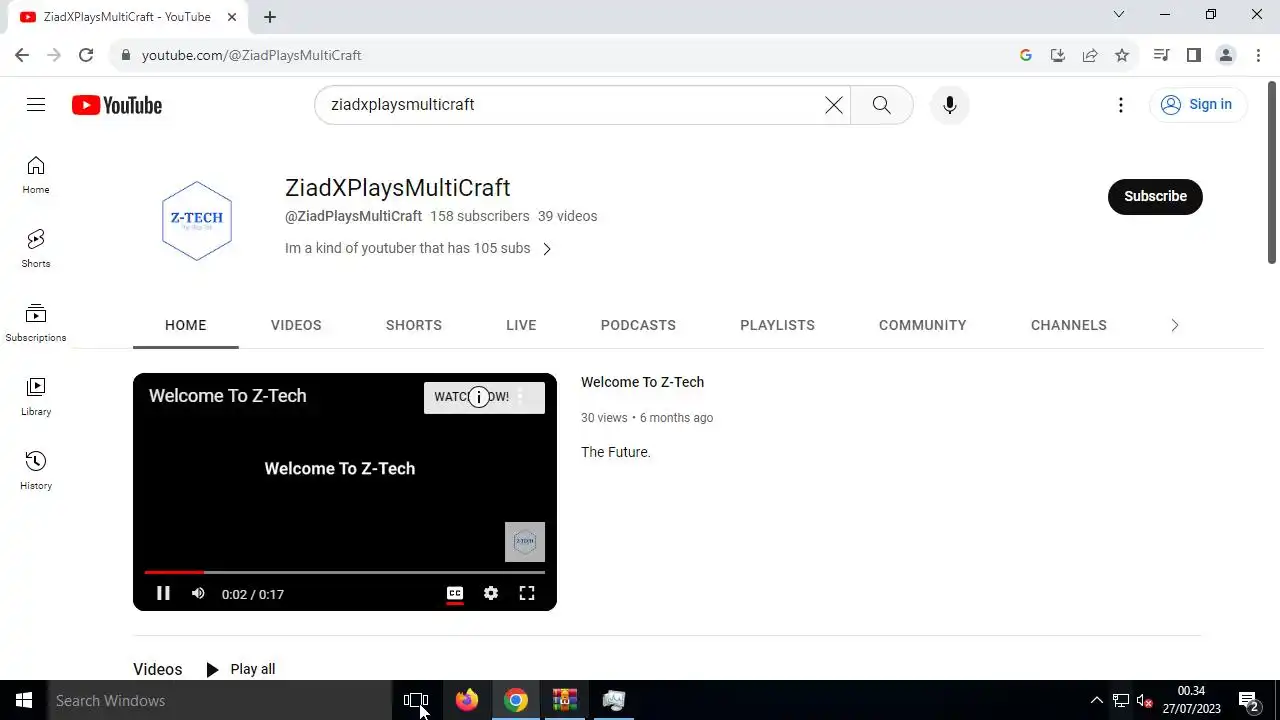Click the Z-Tech channel avatar
This screenshot has height=720, width=1280.
(197, 221)
